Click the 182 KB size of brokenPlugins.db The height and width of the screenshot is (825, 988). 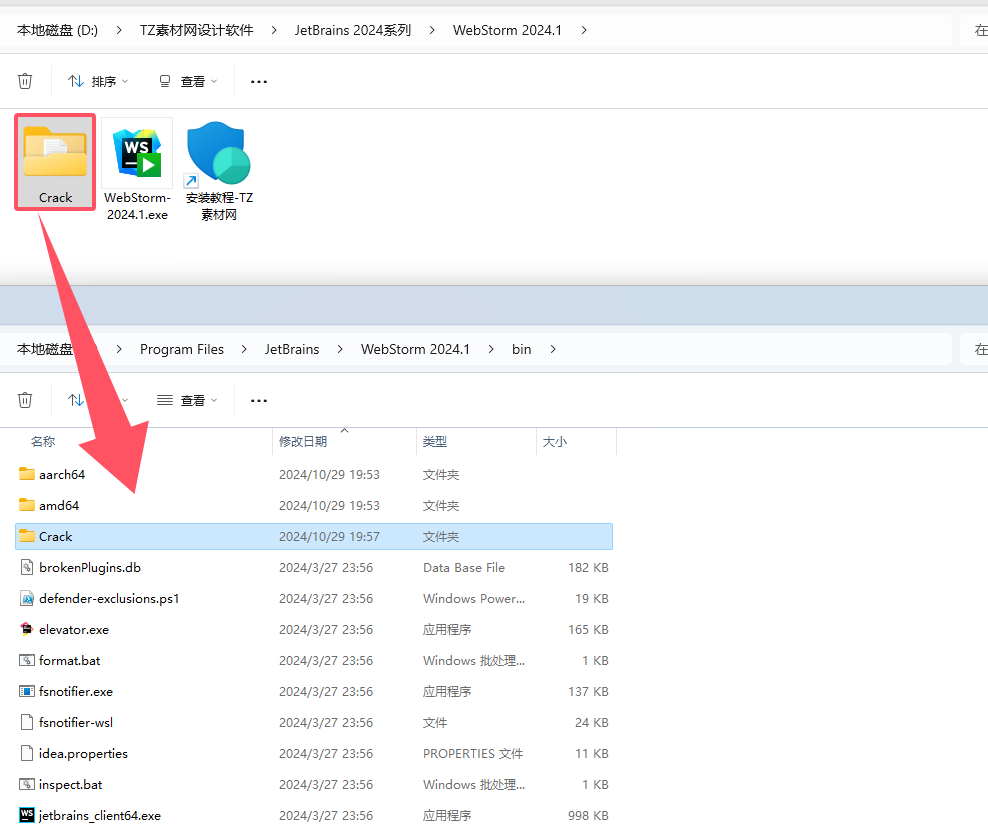coord(588,567)
